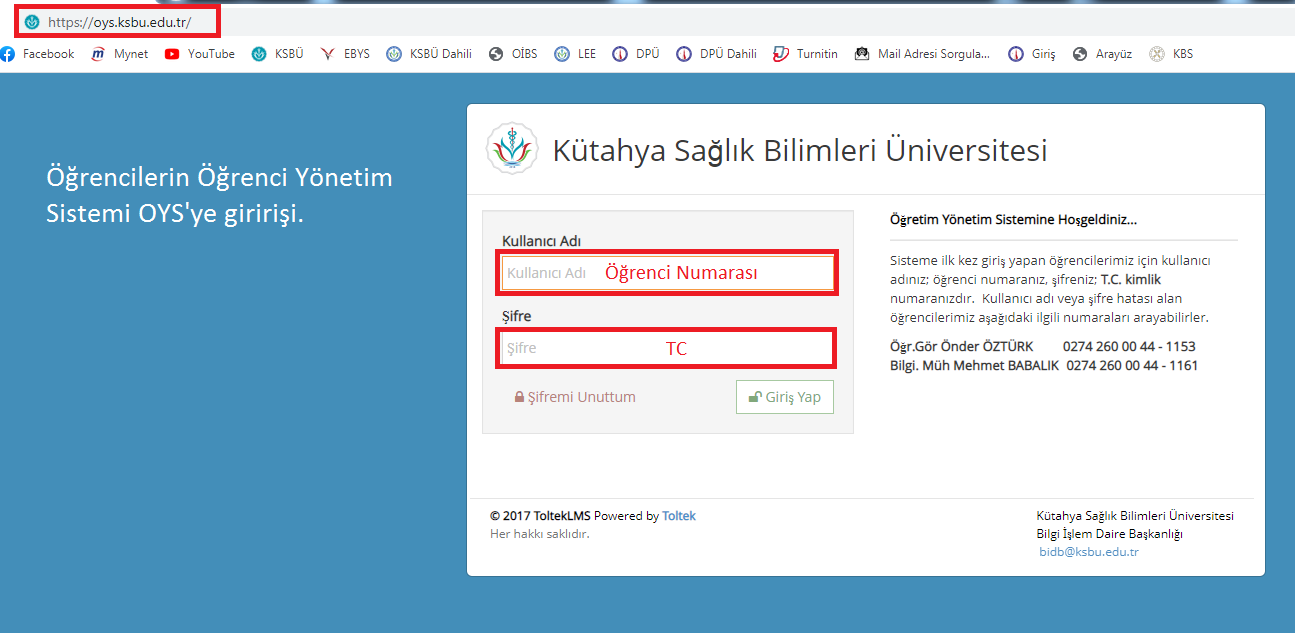The height and width of the screenshot is (633, 1295).
Task: Open the Mail Adresi Sorgula bookmark
Action: (923, 54)
